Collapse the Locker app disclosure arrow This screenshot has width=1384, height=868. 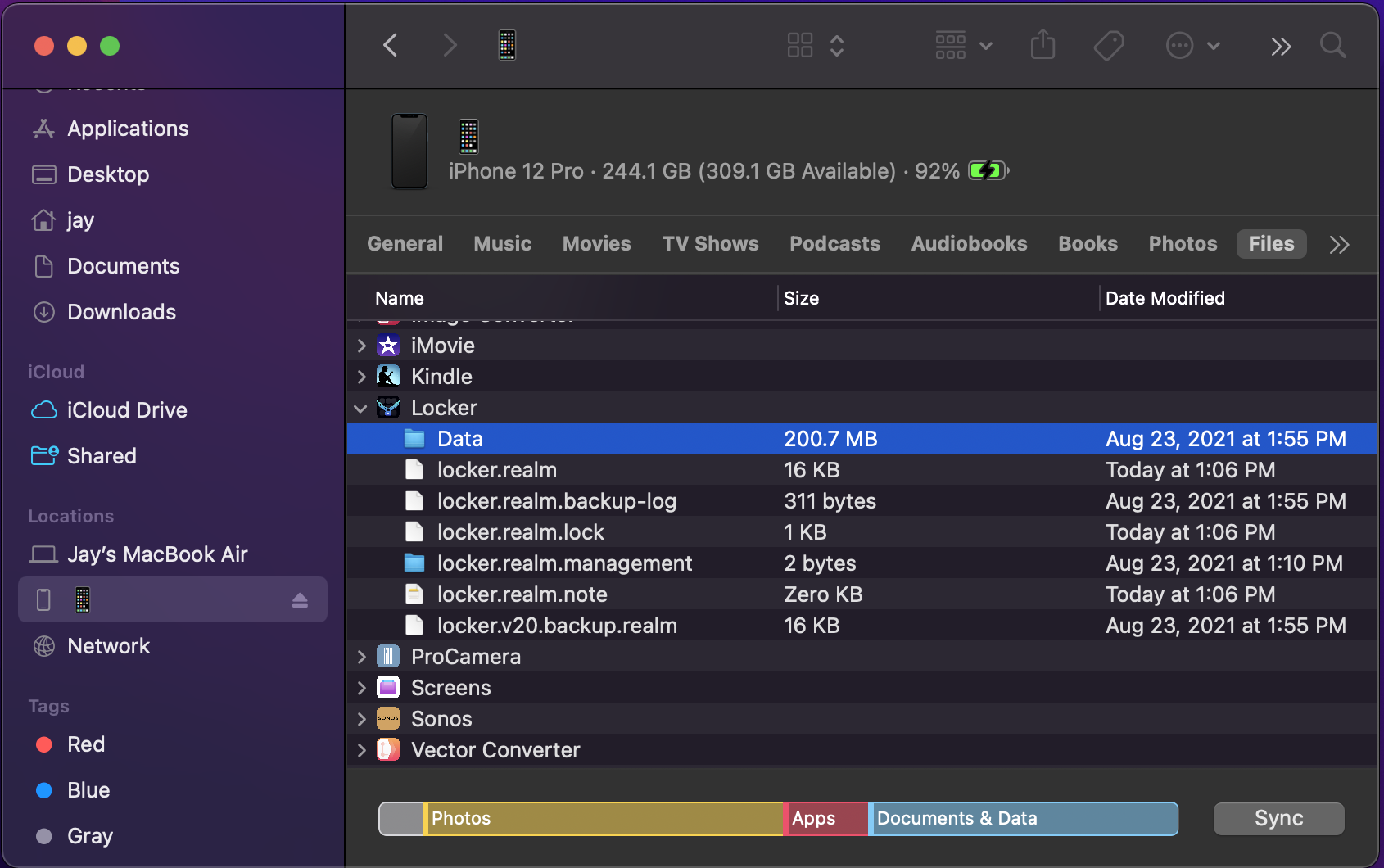(x=360, y=408)
